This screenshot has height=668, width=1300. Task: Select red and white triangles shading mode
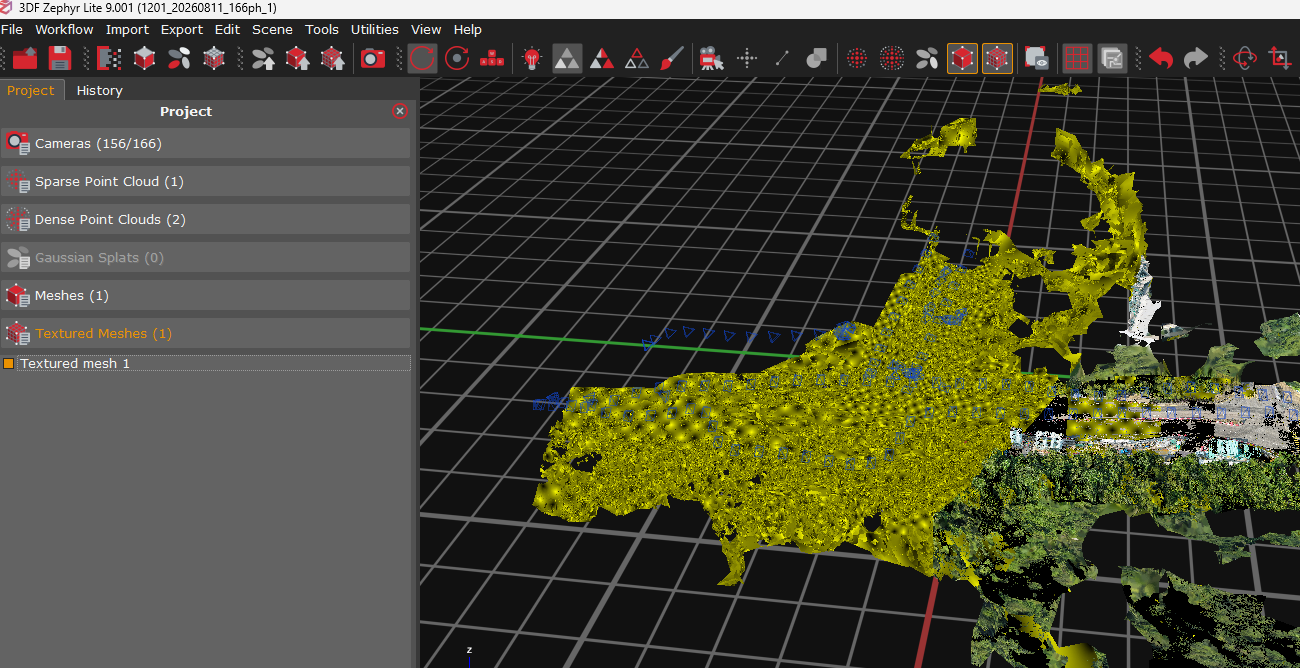[x=602, y=58]
